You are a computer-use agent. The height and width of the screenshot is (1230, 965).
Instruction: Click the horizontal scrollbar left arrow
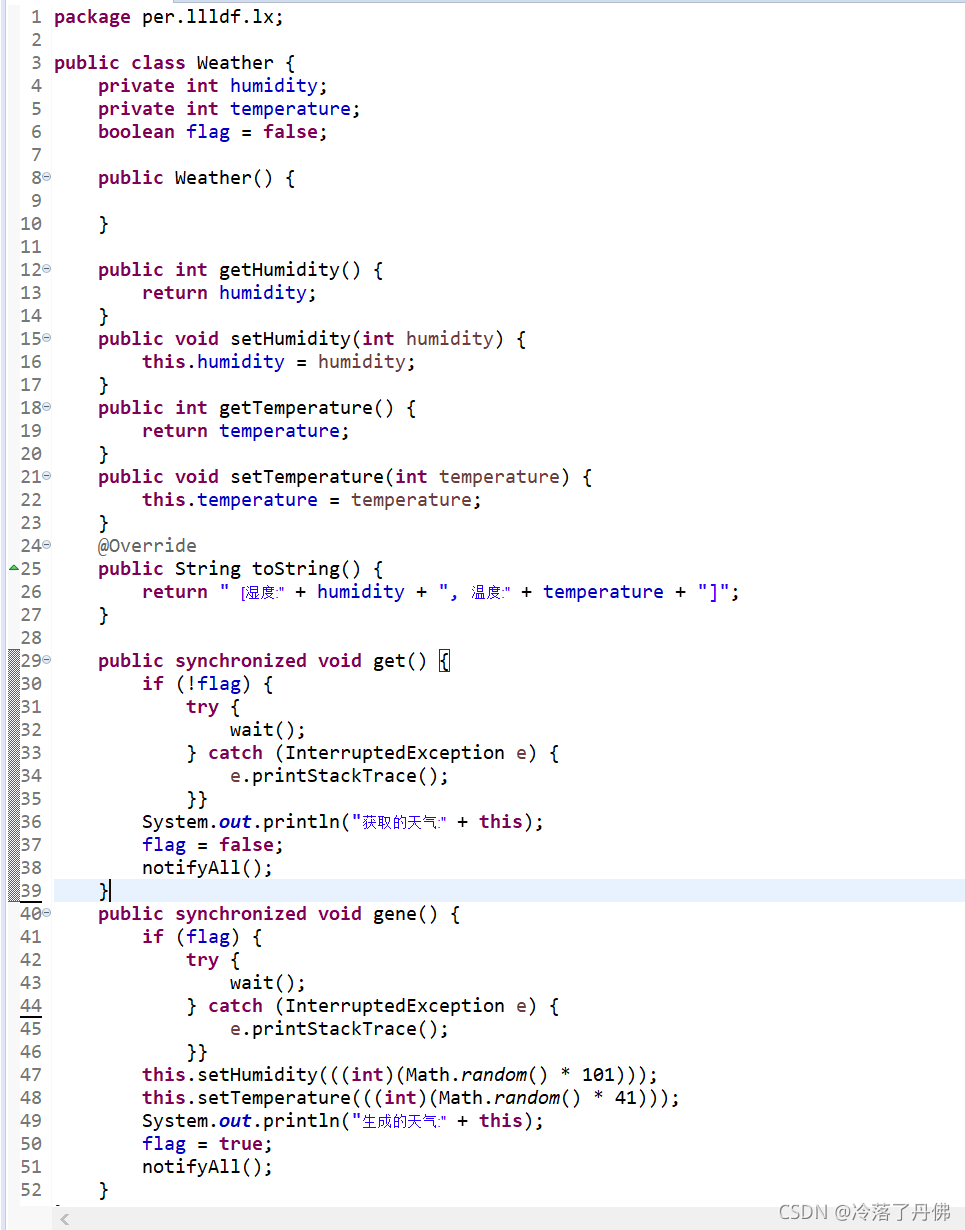[65, 1219]
